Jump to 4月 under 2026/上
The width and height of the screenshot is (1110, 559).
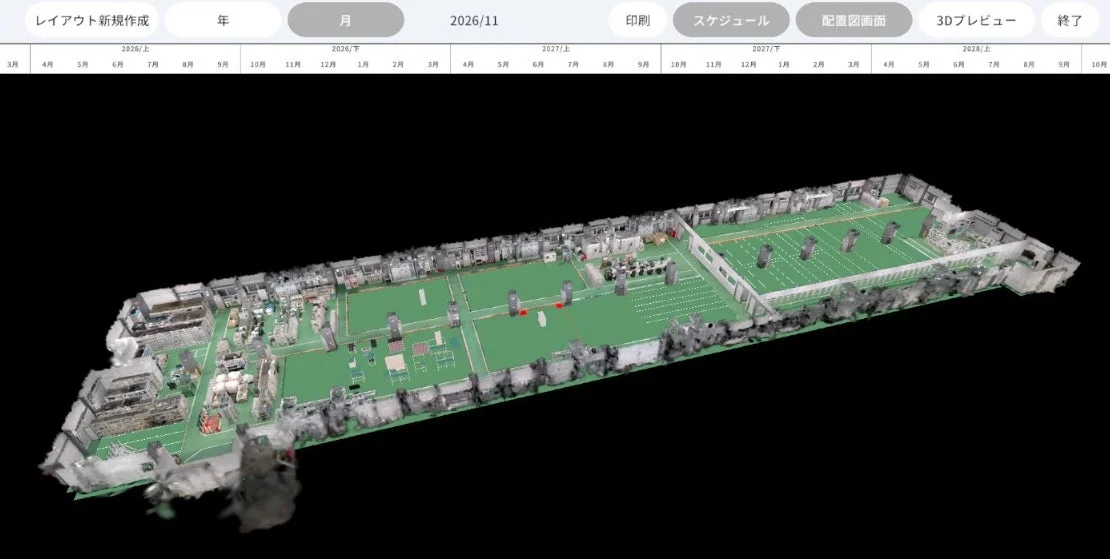coord(48,64)
